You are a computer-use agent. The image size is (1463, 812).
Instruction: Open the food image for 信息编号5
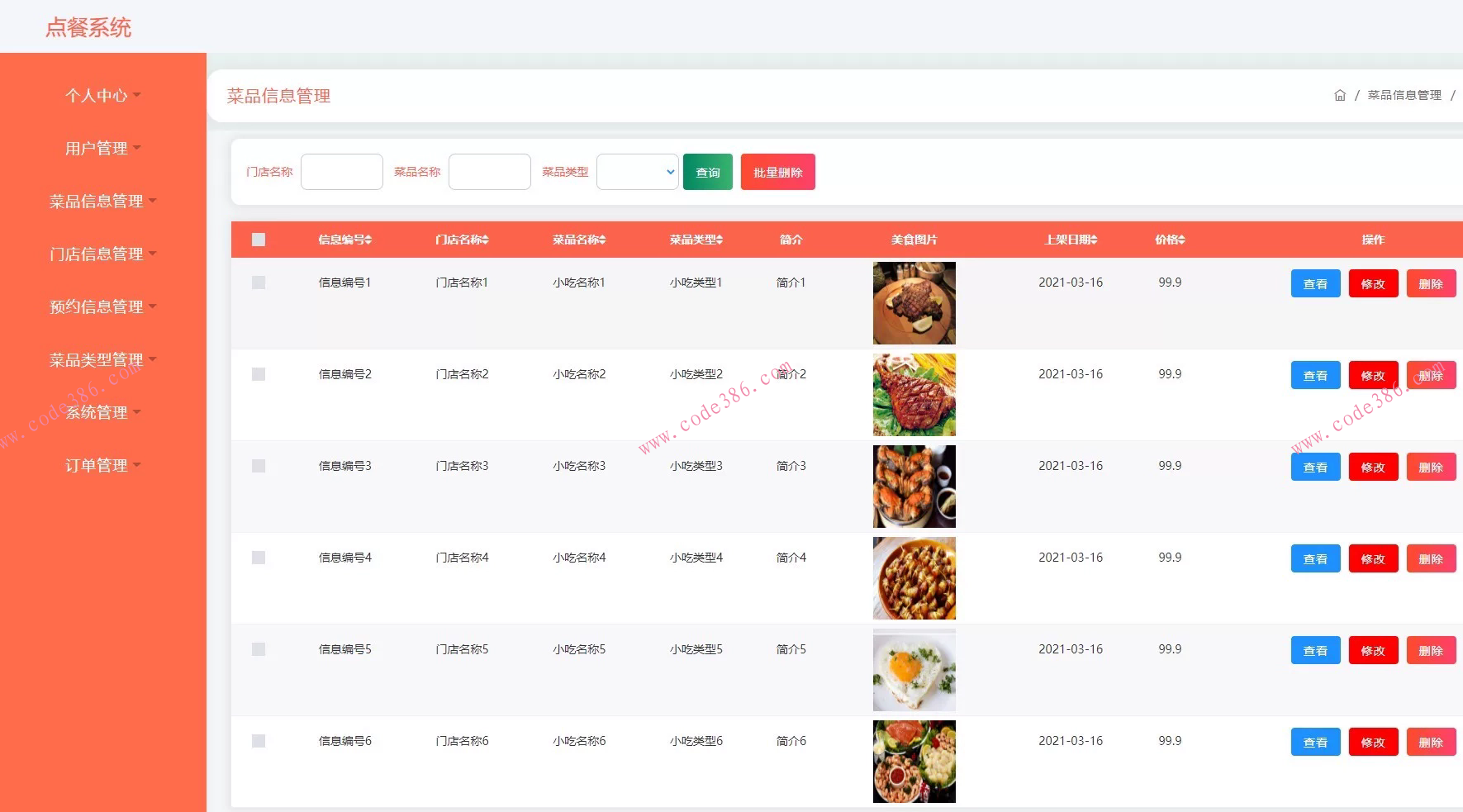(x=914, y=670)
